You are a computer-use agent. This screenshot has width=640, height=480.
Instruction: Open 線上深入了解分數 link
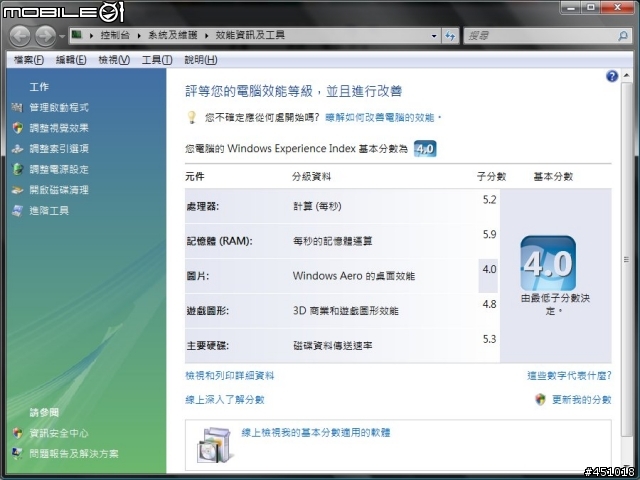pos(225,400)
